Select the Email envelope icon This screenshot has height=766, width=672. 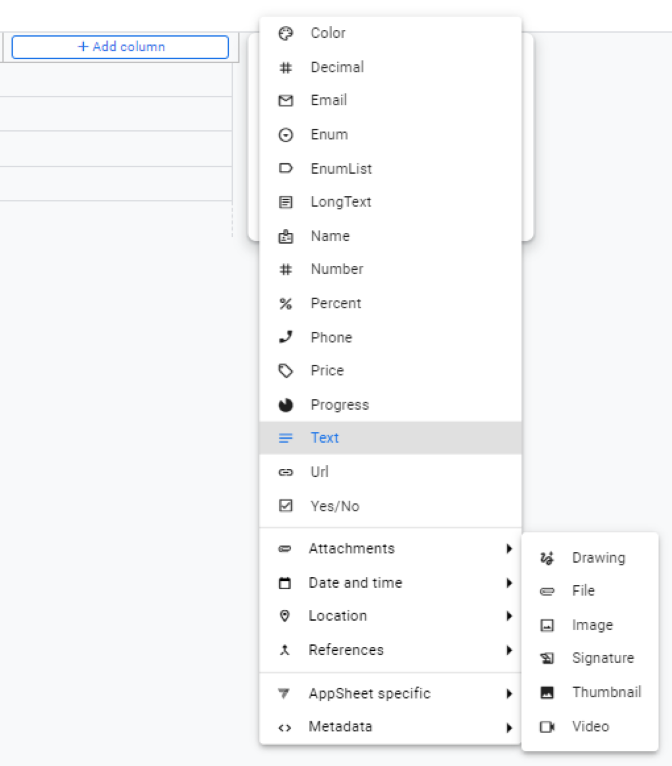[286, 101]
